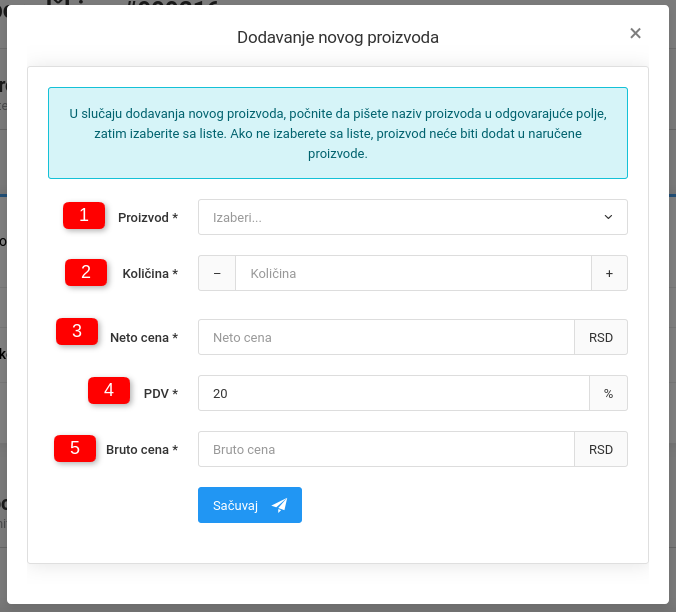This screenshot has width=676, height=612.
Task: Click the percent symbol next to PDV
Action: click(608, 394)
